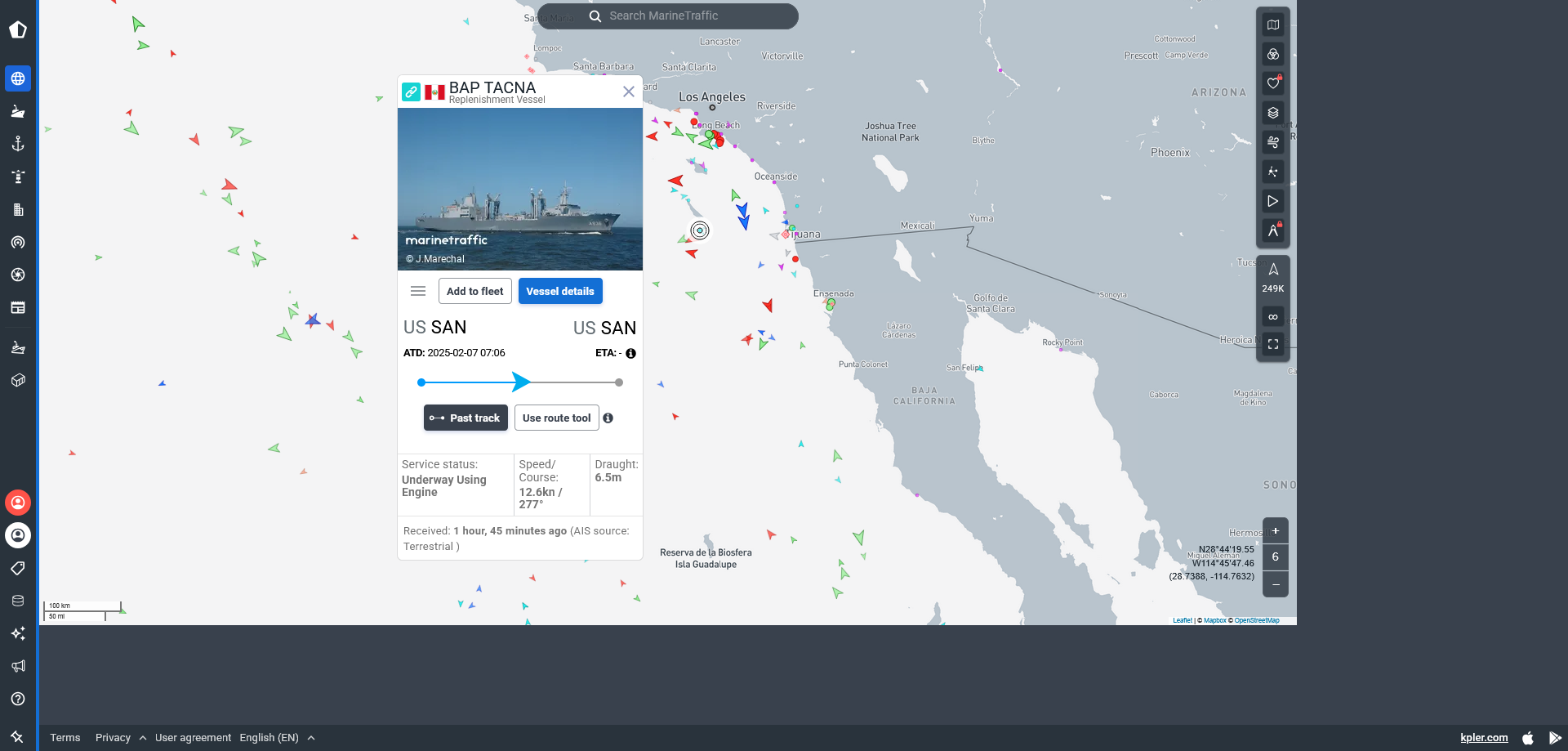Open the sparkles AI features icon

coord(18,633)
